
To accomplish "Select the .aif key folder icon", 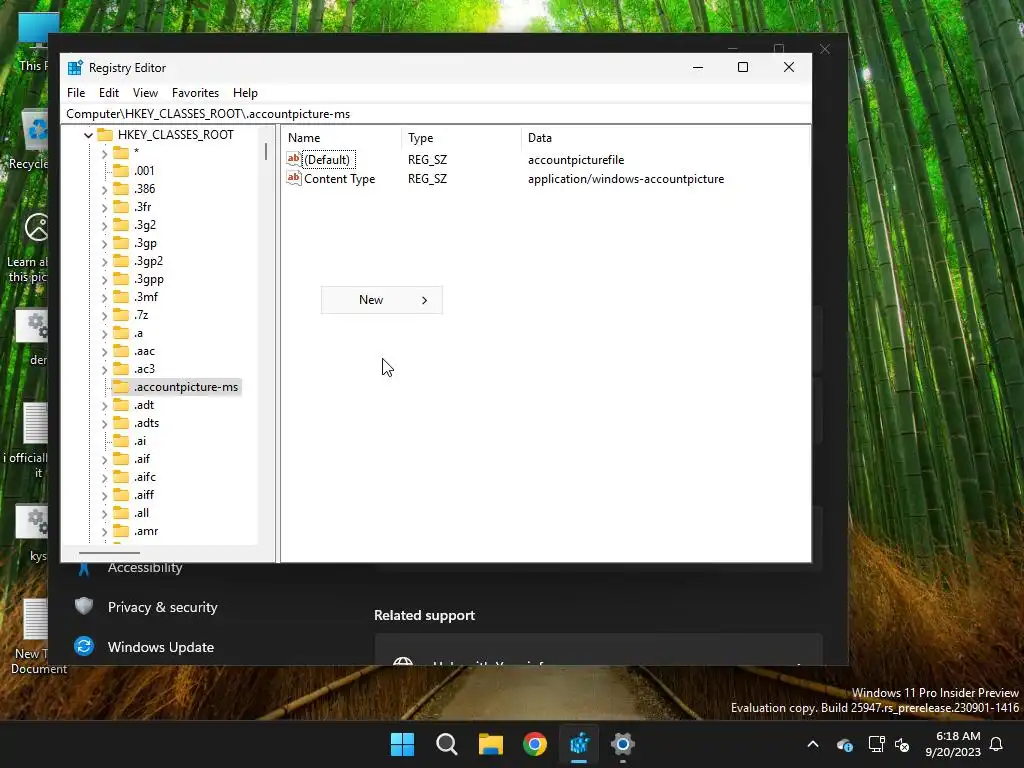I will (121, 459).
